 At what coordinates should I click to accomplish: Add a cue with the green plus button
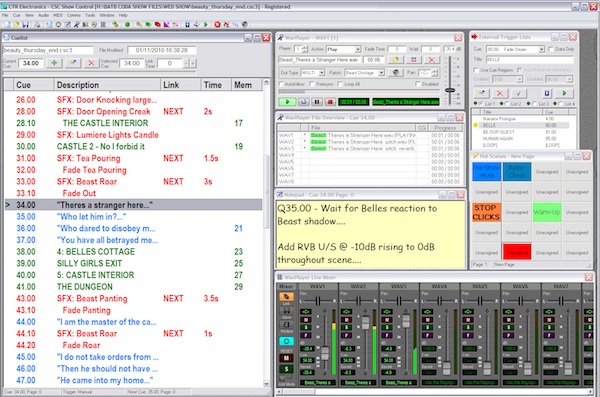point(54,63)
